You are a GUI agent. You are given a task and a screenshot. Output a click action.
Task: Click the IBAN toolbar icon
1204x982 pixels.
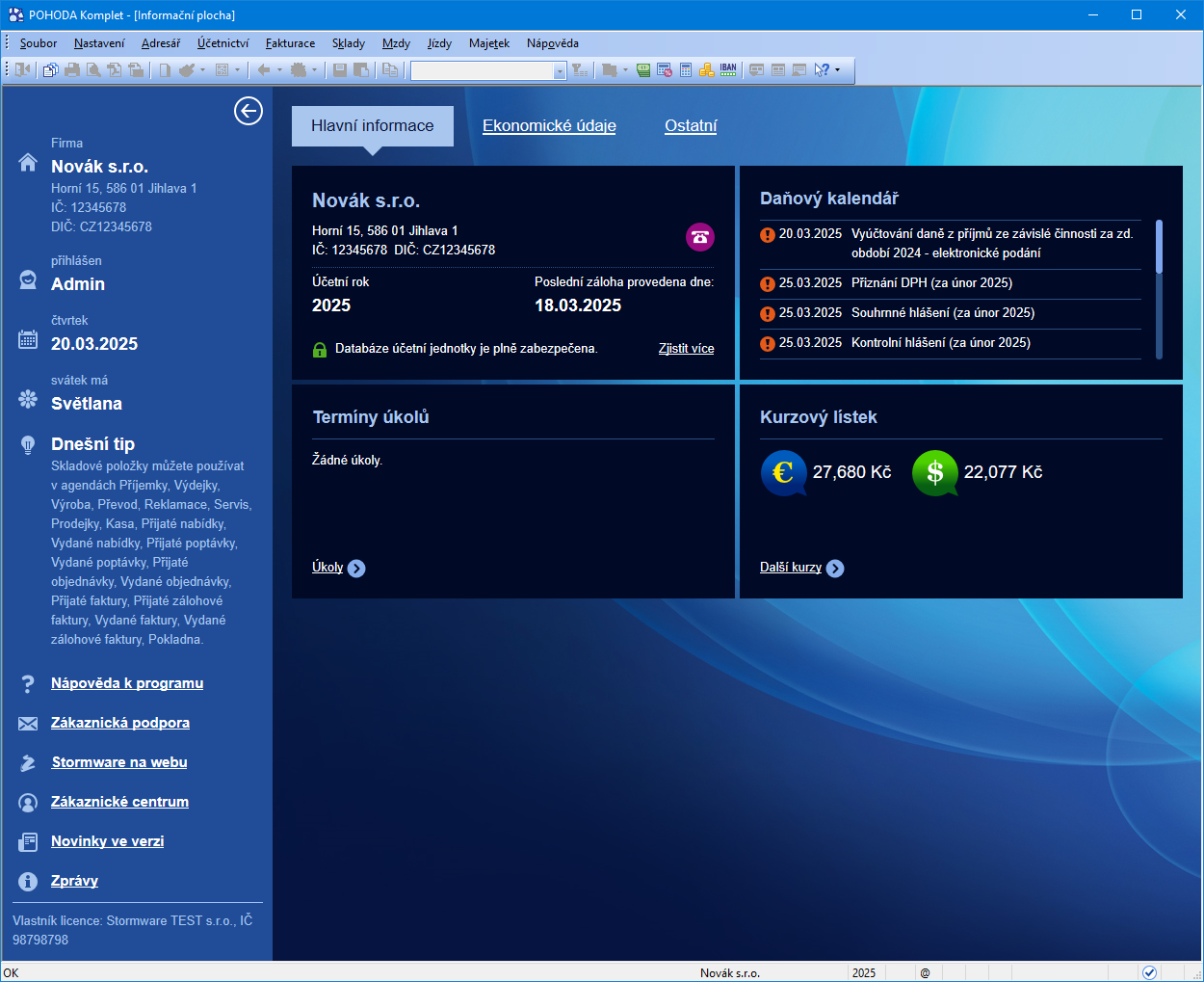coord(728,69)
